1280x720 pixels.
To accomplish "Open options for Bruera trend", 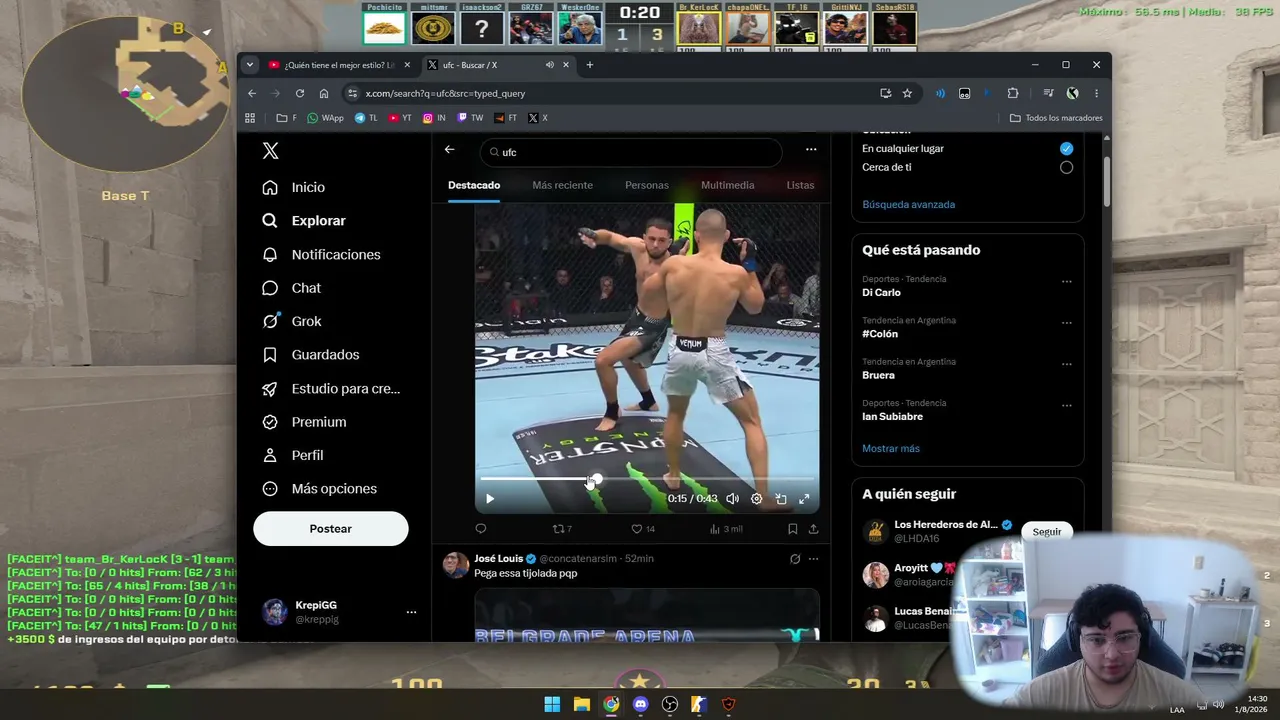I will pos(1066,364).
